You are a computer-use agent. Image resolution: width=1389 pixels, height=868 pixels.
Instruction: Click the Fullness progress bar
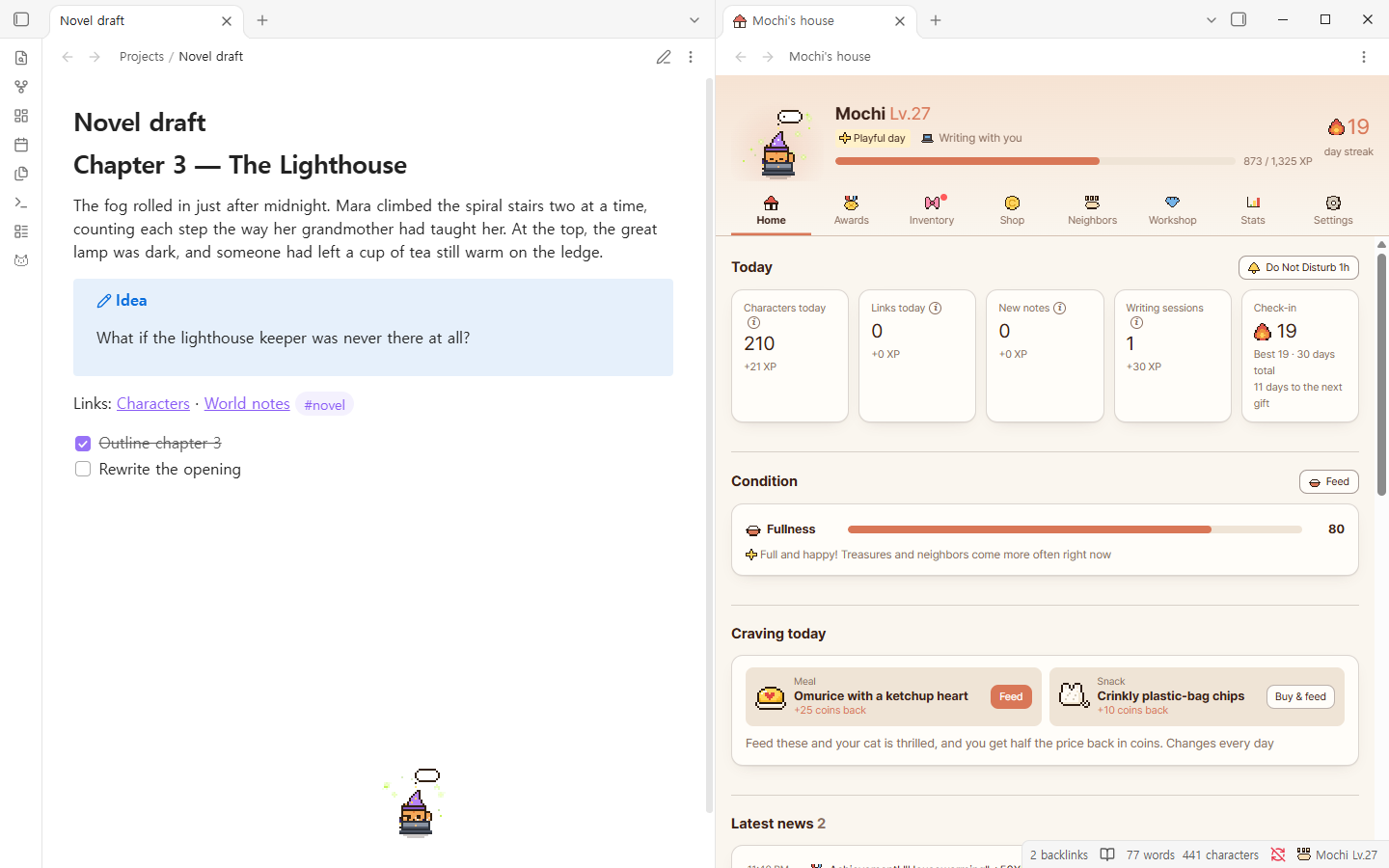(1075, 529)
